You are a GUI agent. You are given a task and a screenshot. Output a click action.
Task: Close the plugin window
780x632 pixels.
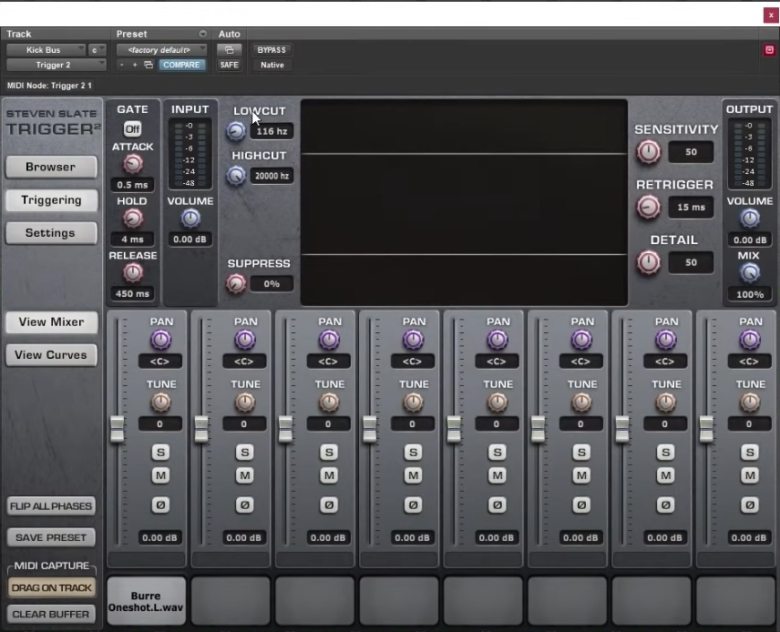tap(771, 15)
